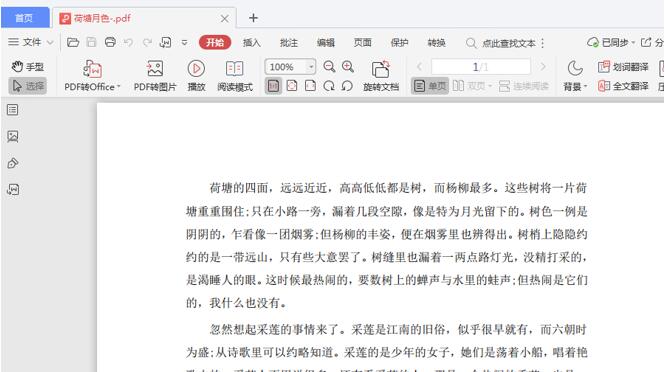
Task: Switch to the 插入 tab
Action: [x=251, y=42]
